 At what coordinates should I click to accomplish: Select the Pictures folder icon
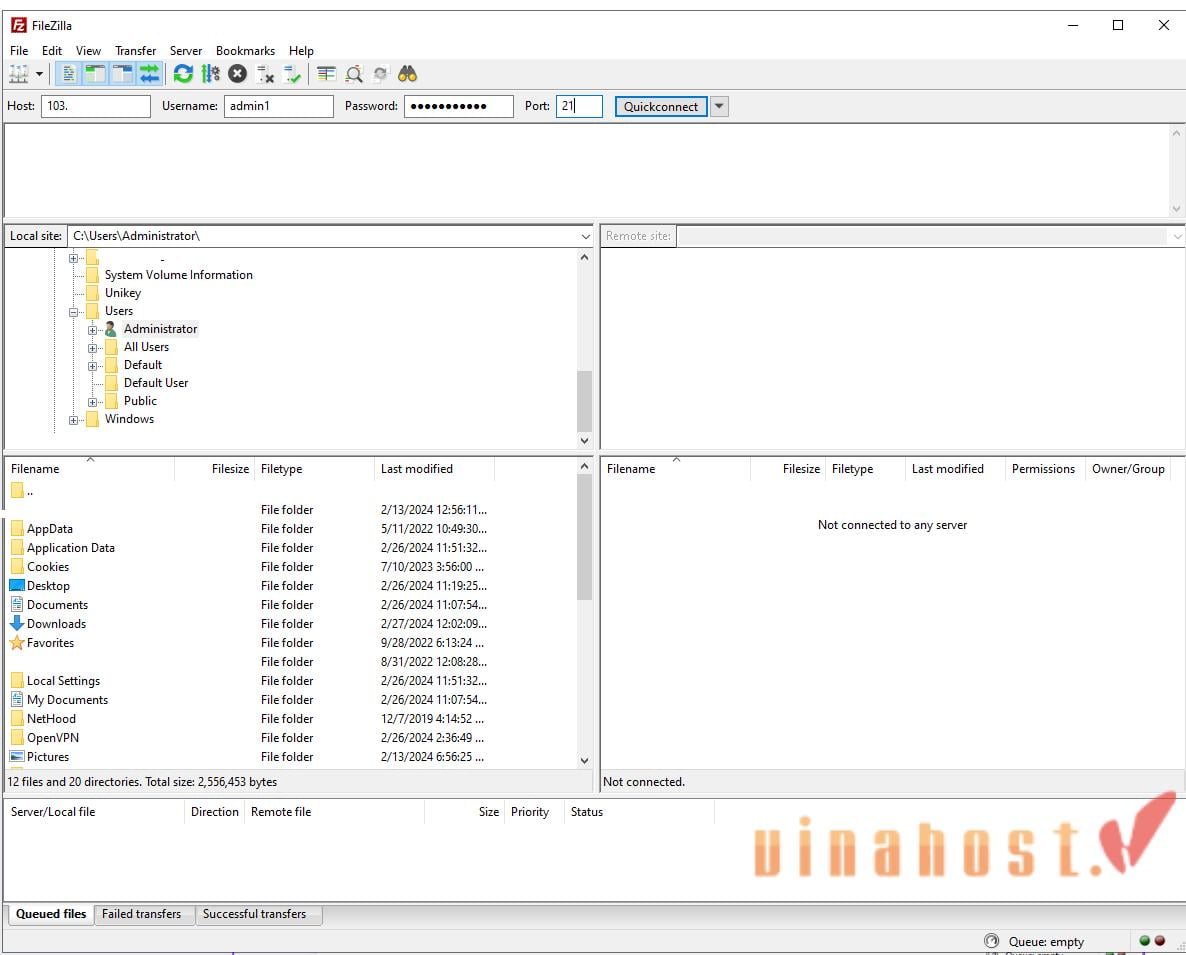17,756
